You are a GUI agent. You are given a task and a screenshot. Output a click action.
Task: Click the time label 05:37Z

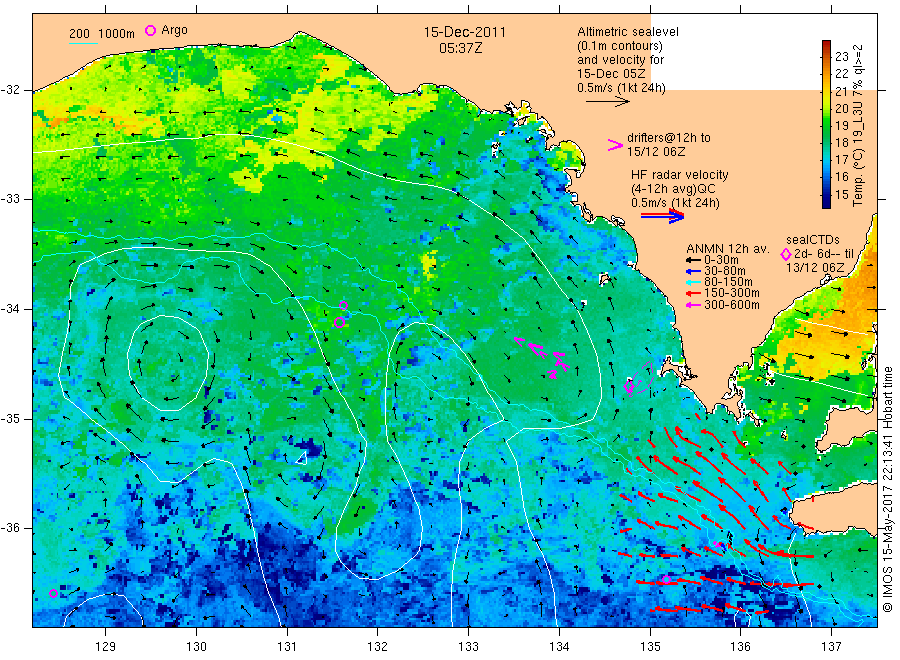click(x=460, y=48)
